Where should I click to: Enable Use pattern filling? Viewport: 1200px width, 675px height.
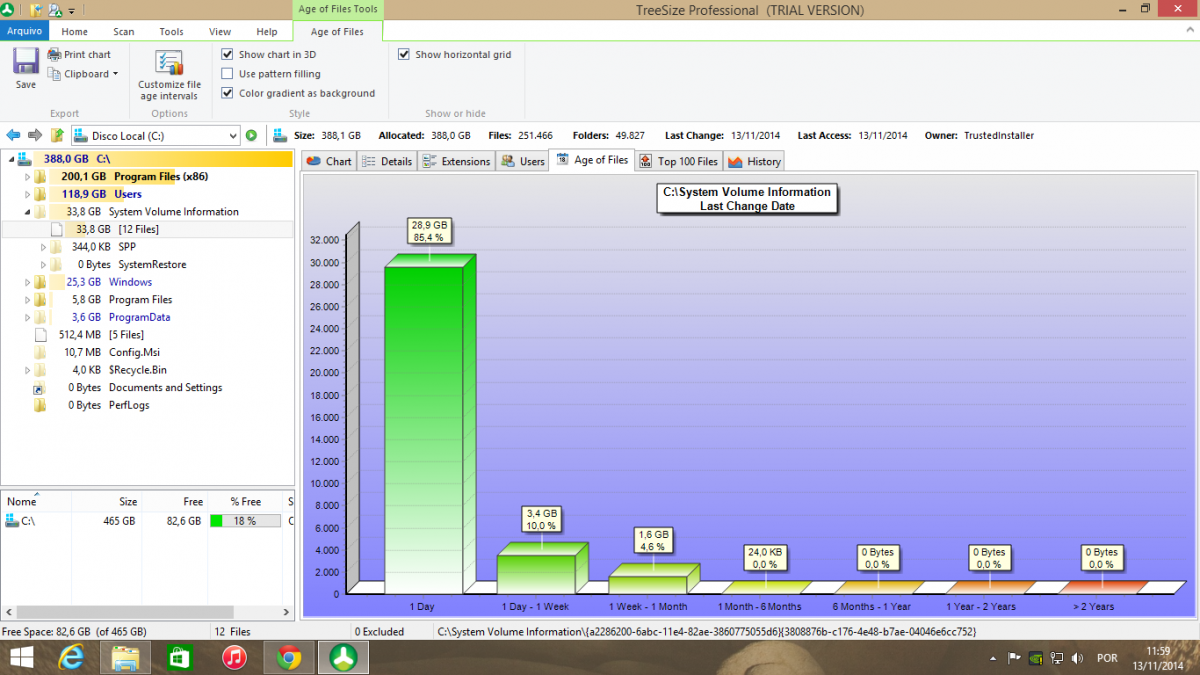227,74
